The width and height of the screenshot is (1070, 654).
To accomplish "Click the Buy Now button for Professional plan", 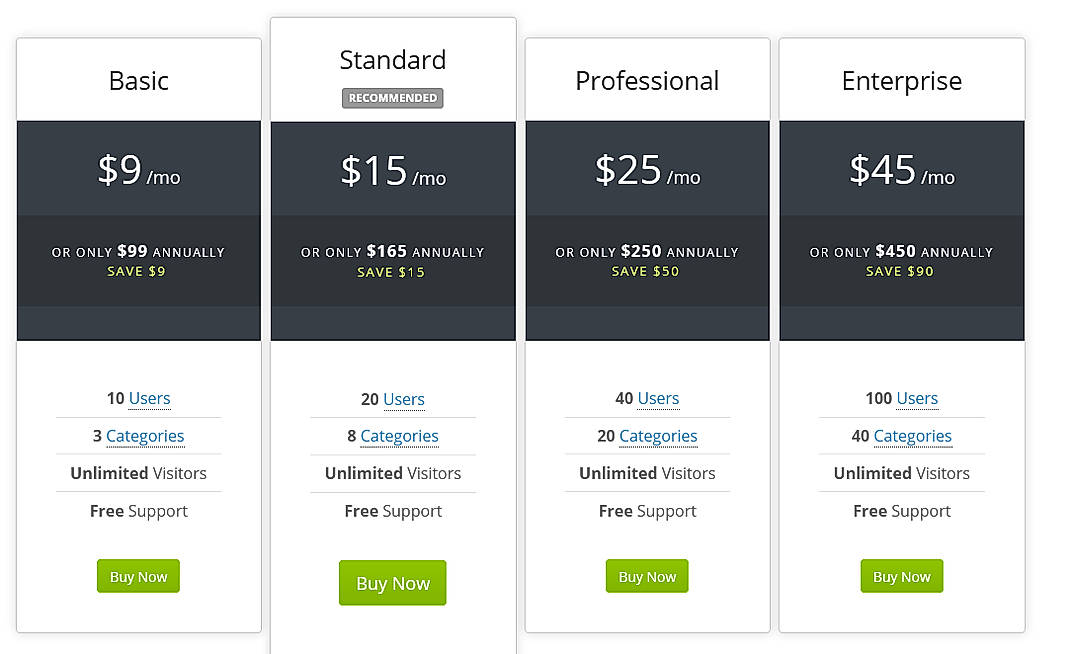I will tap(647, 576).
